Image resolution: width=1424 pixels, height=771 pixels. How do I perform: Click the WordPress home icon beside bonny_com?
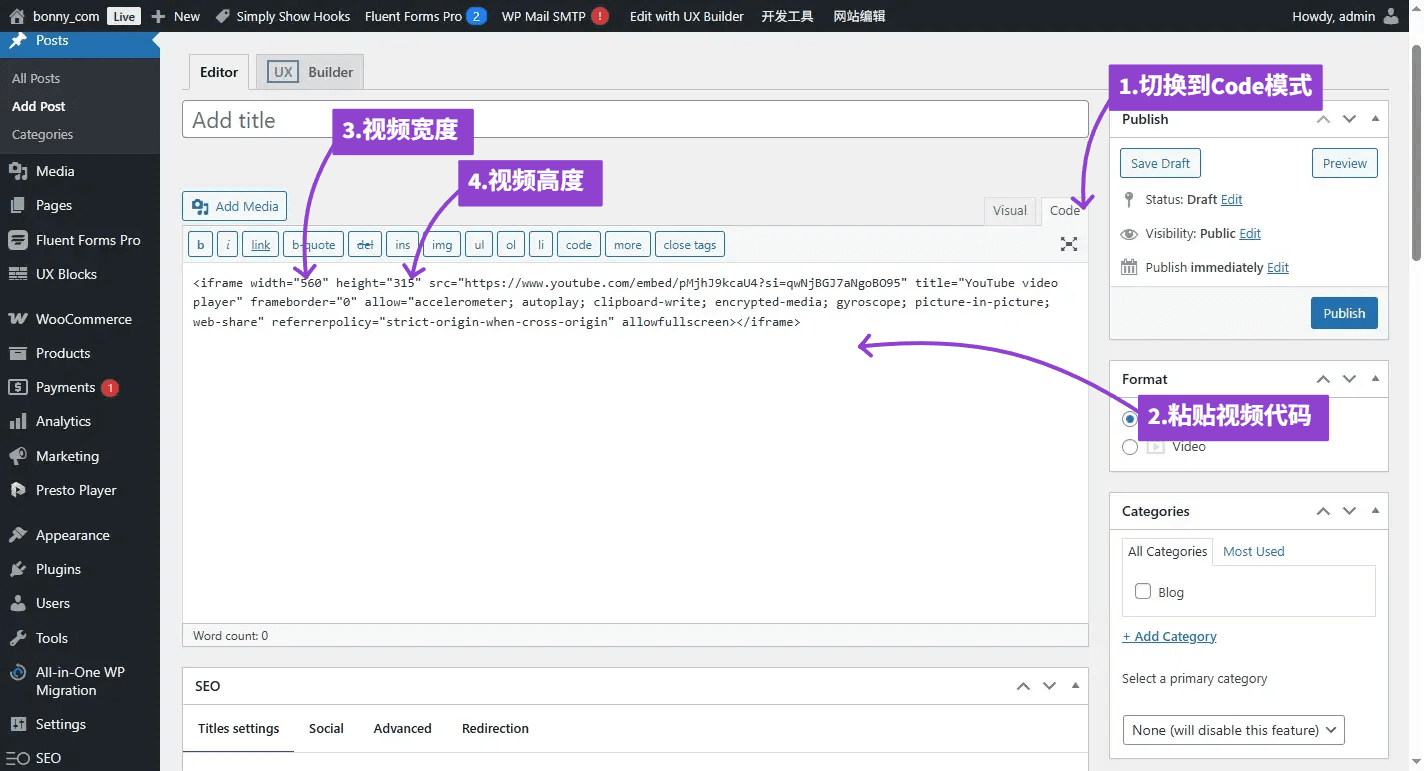16,16
